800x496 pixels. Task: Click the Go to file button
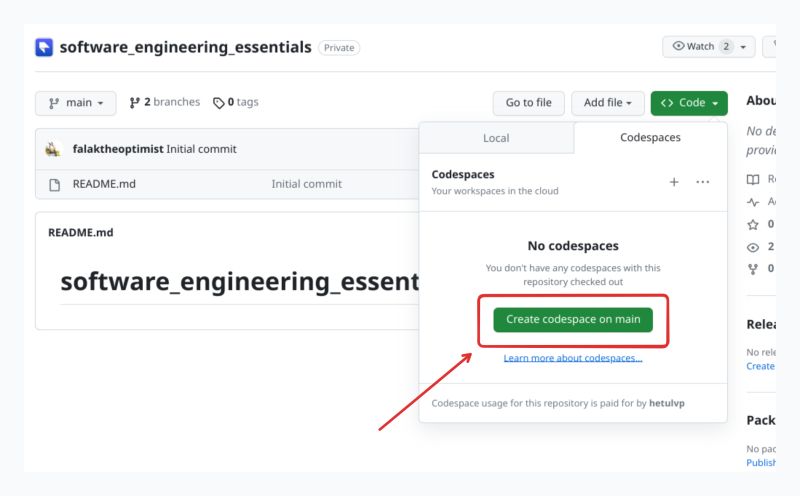[x=528, y=103]
